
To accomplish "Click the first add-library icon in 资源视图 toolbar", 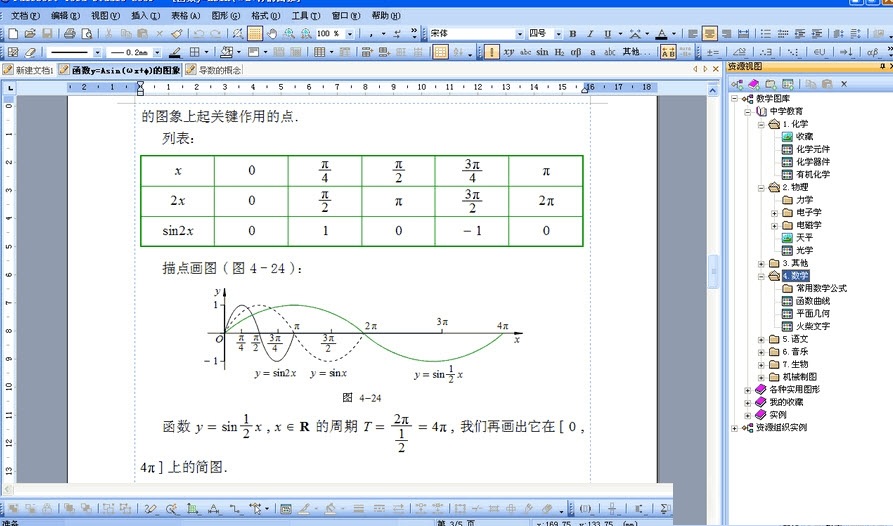I will 738,84.
